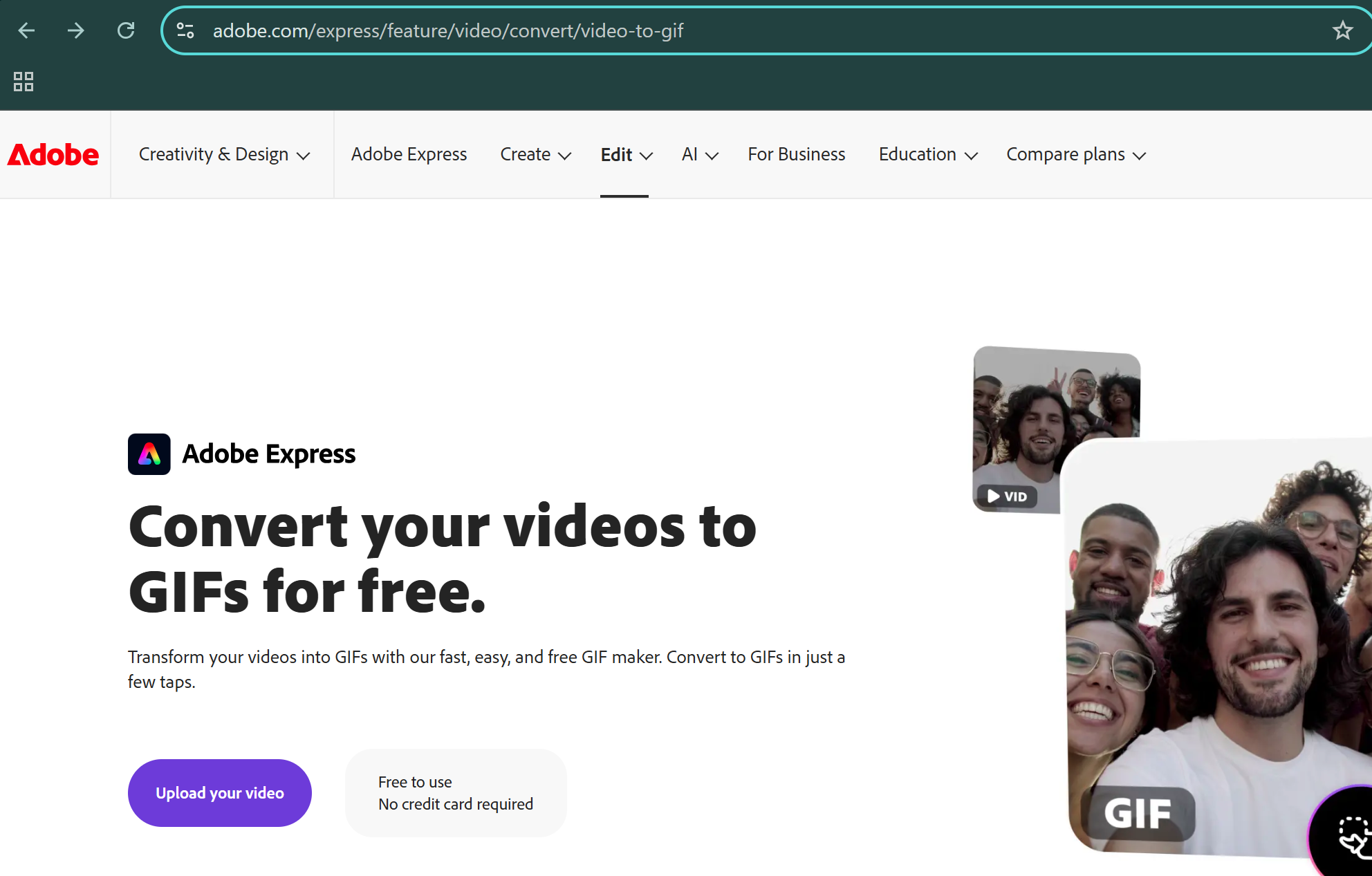Image resolution: width=1372 pixels, height=876 pixels.
Task: Bookmark this page with the star
Action: tap(1342, 30)
